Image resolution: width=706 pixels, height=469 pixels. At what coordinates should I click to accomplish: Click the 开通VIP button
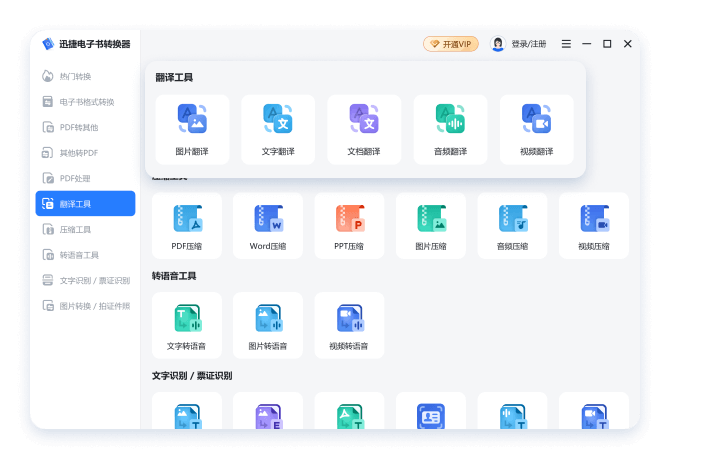coord(451,44)
